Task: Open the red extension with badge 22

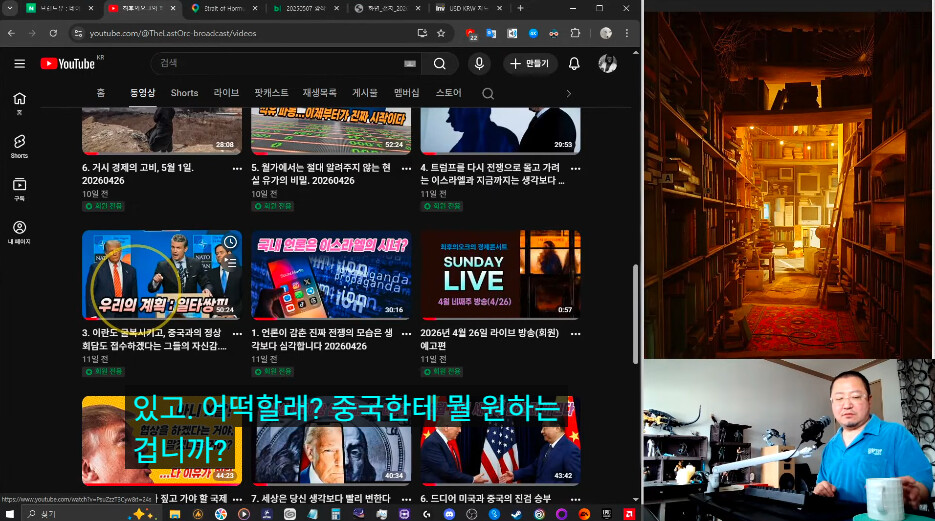Action: coord(471,34)
